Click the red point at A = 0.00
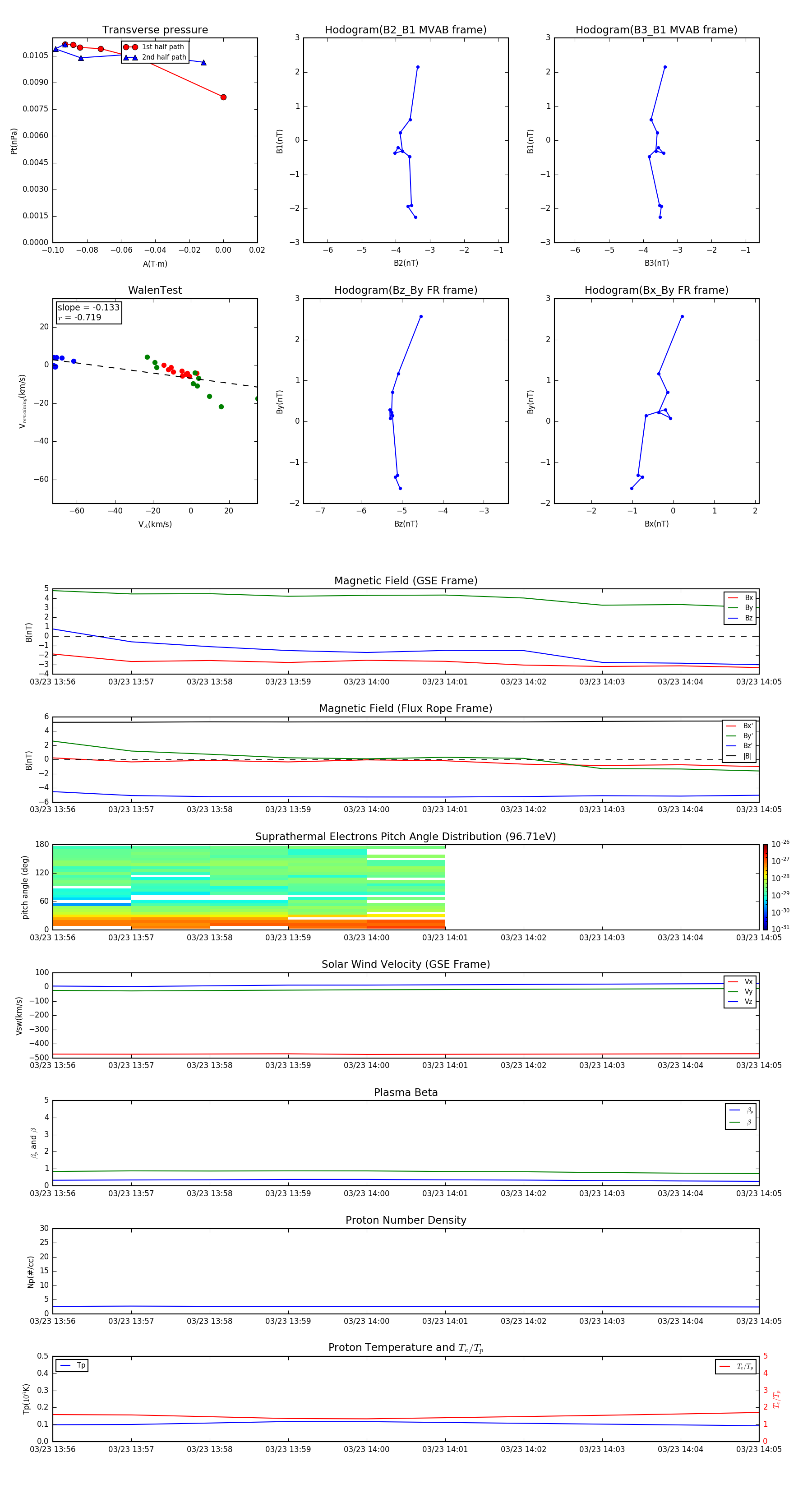812x1489 pixels. coord(224,97)
